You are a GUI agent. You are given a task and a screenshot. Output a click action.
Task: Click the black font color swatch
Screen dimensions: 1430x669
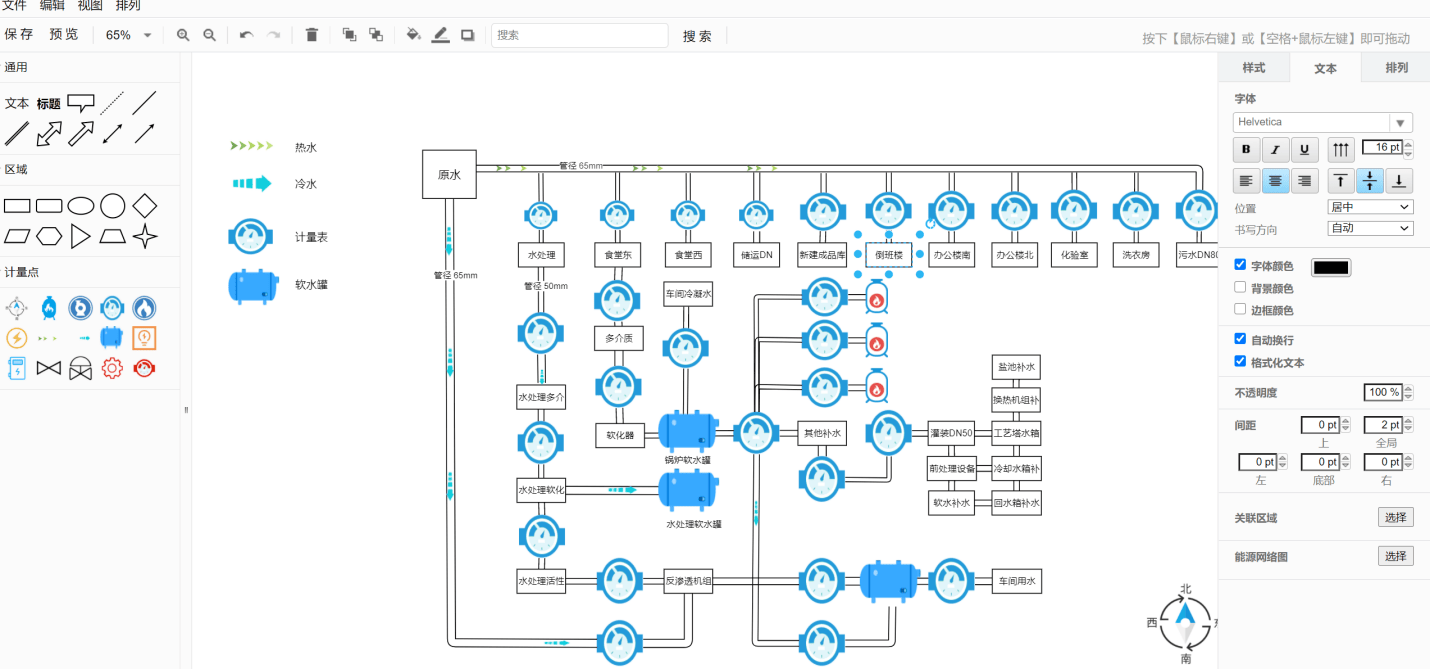pyautogui.click(x=1330, y=267)
